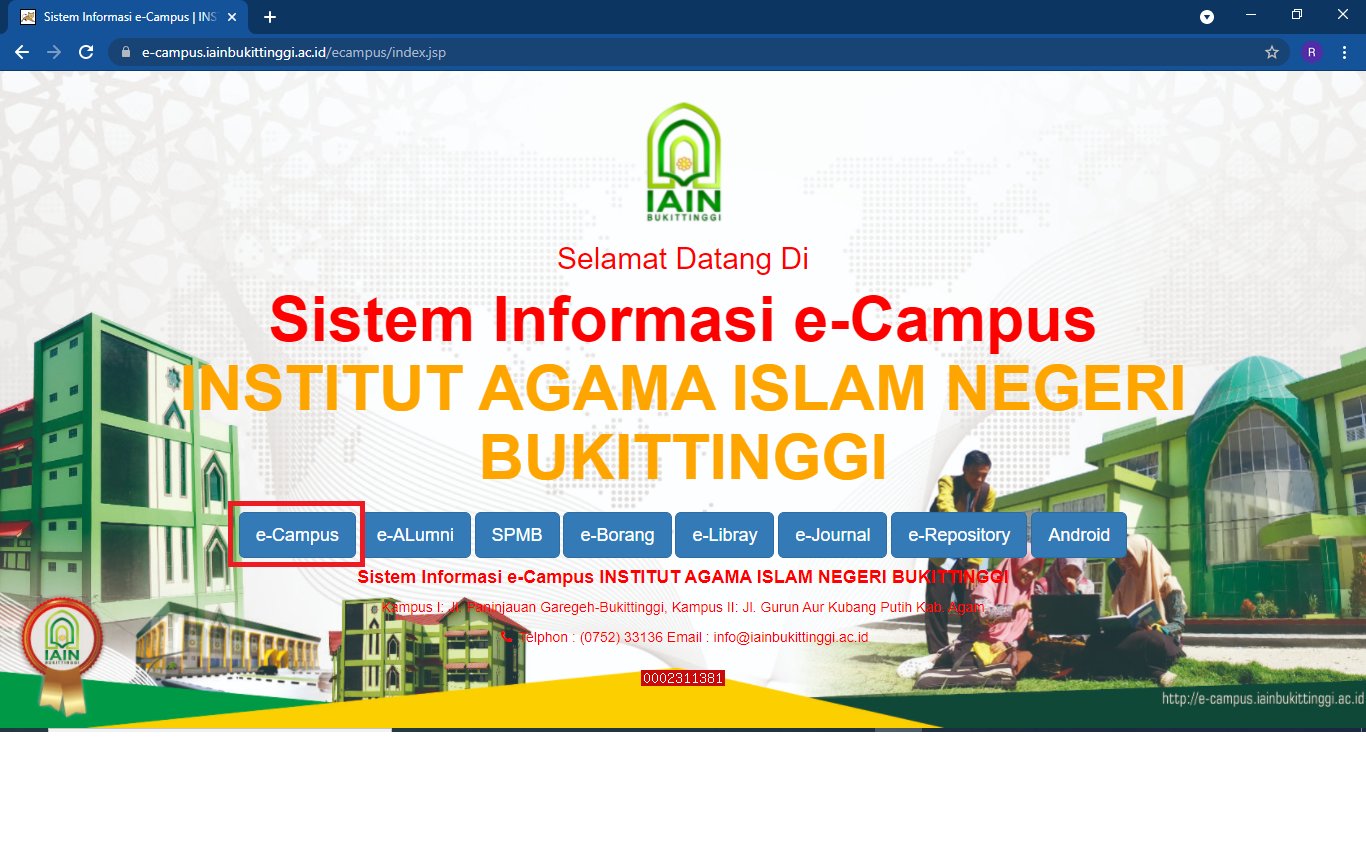1366x862 pixels.
Task: Select the Sistem Informasi e-Campus browser tab
Action: [127, 17]
